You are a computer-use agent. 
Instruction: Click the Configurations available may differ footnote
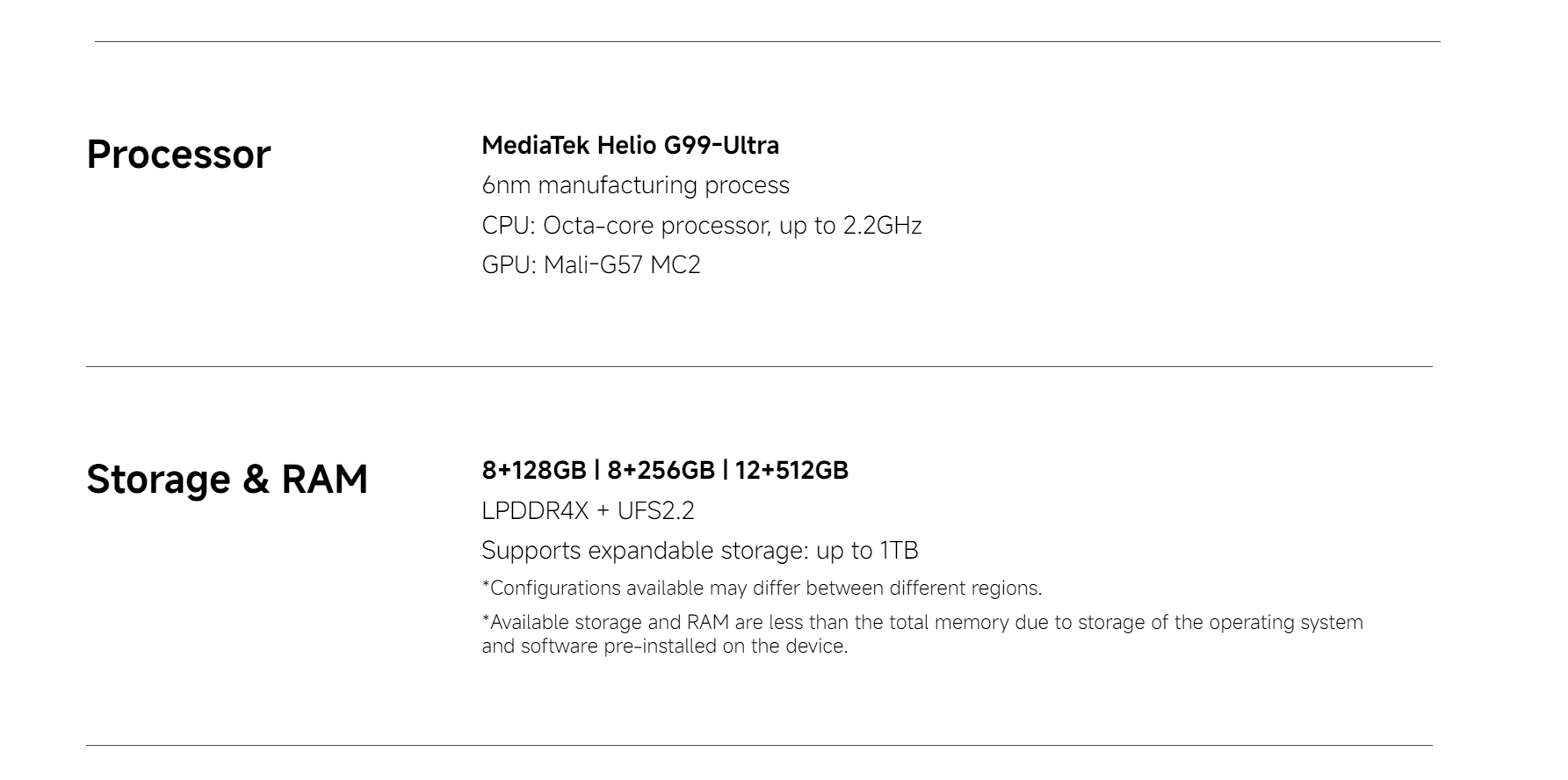[x=762, y=588]
